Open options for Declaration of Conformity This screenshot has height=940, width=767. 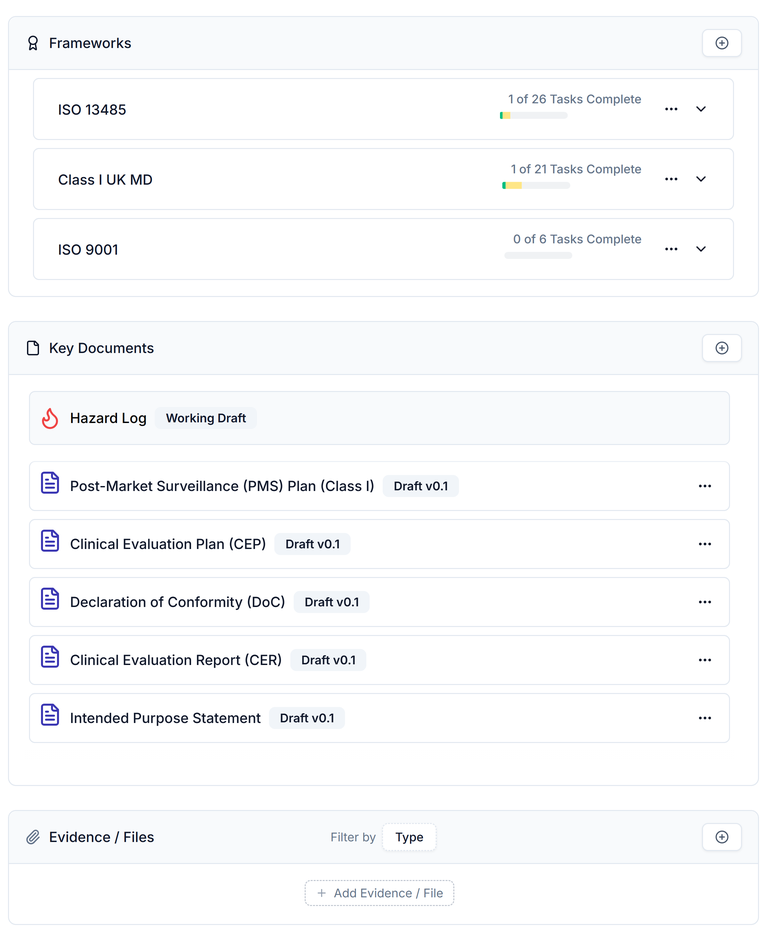705,602
